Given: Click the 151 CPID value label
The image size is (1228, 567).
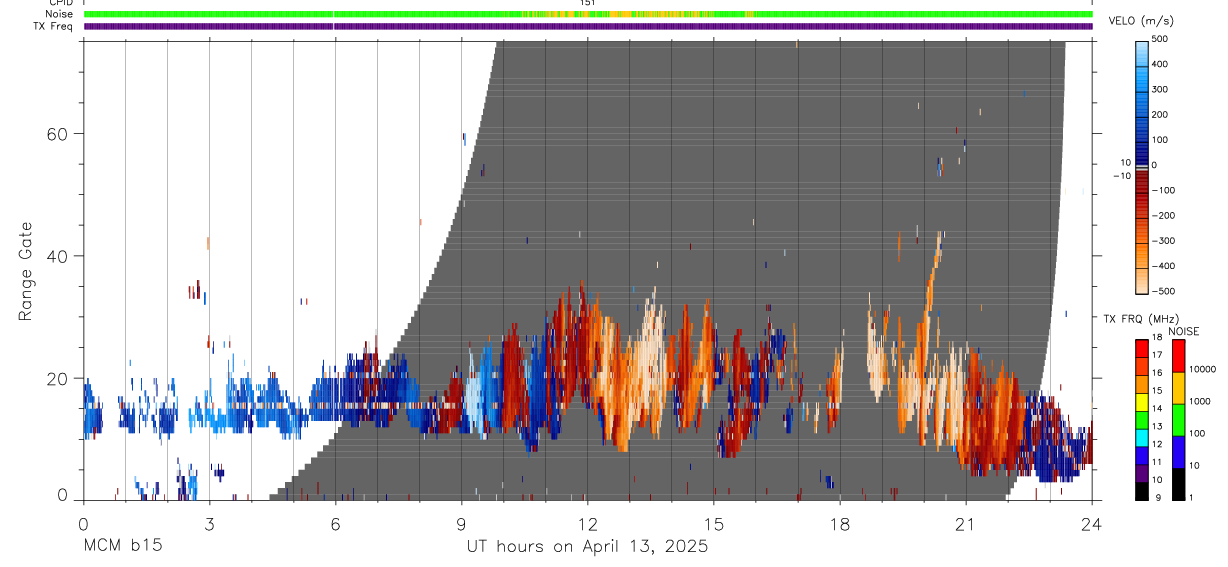Looking at the screenshot, I should 588,3.
